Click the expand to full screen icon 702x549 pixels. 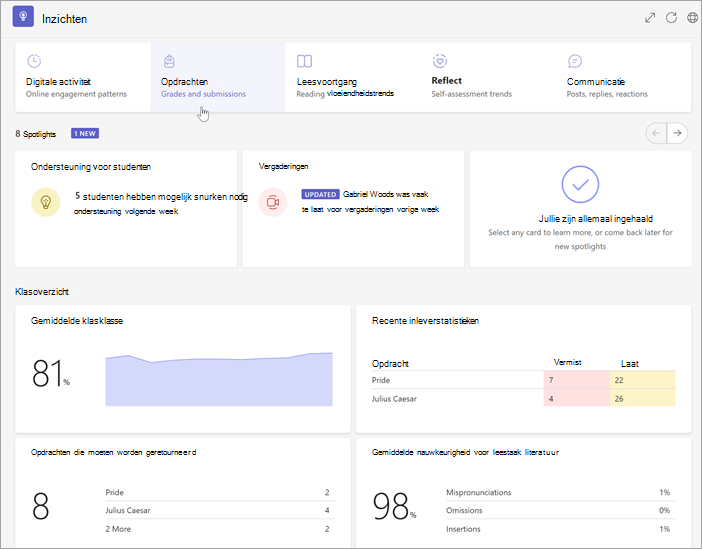(650, 18)
